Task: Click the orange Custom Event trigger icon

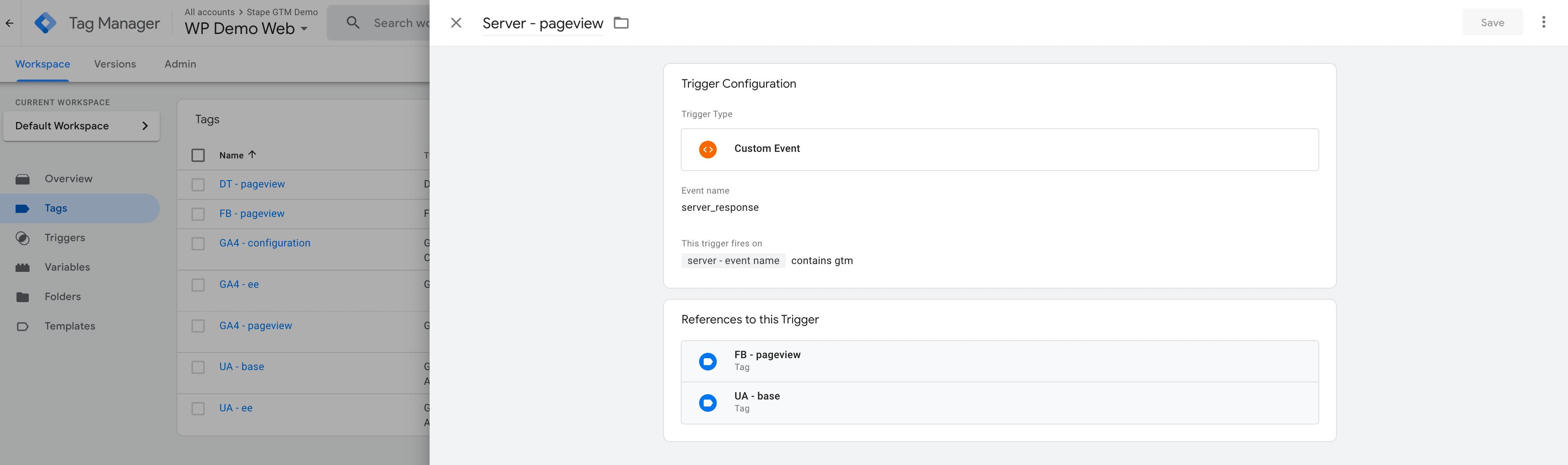Action: (707, 149)
